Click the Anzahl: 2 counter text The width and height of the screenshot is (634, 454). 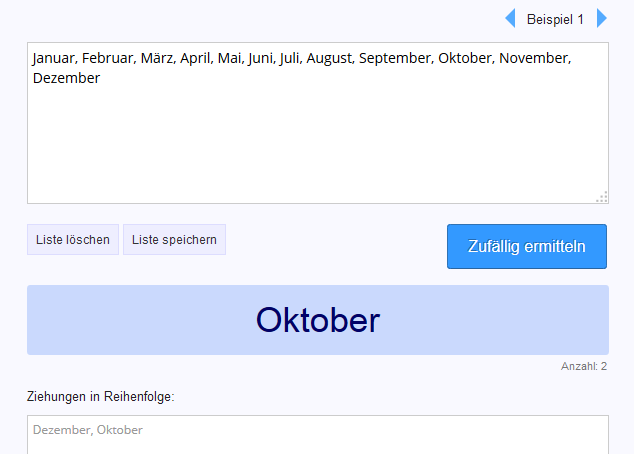coord(584,367)
